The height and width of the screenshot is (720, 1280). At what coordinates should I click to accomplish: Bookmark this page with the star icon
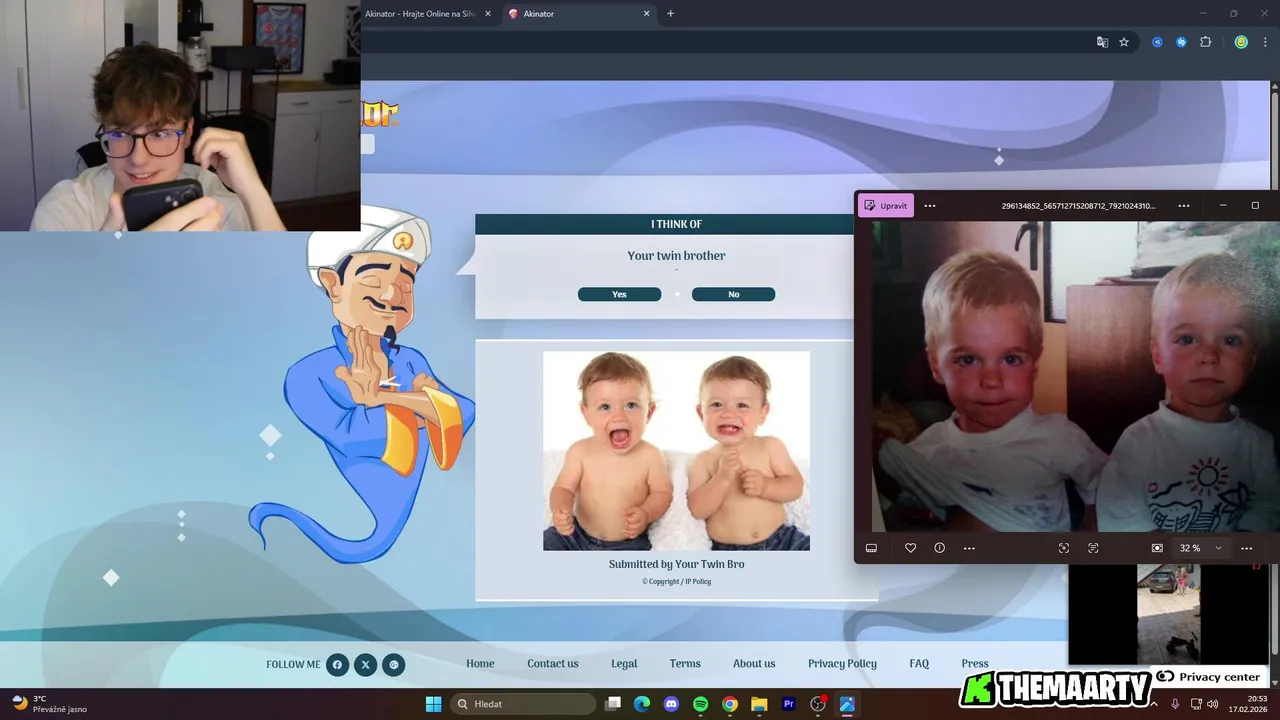click(1124, 42)
